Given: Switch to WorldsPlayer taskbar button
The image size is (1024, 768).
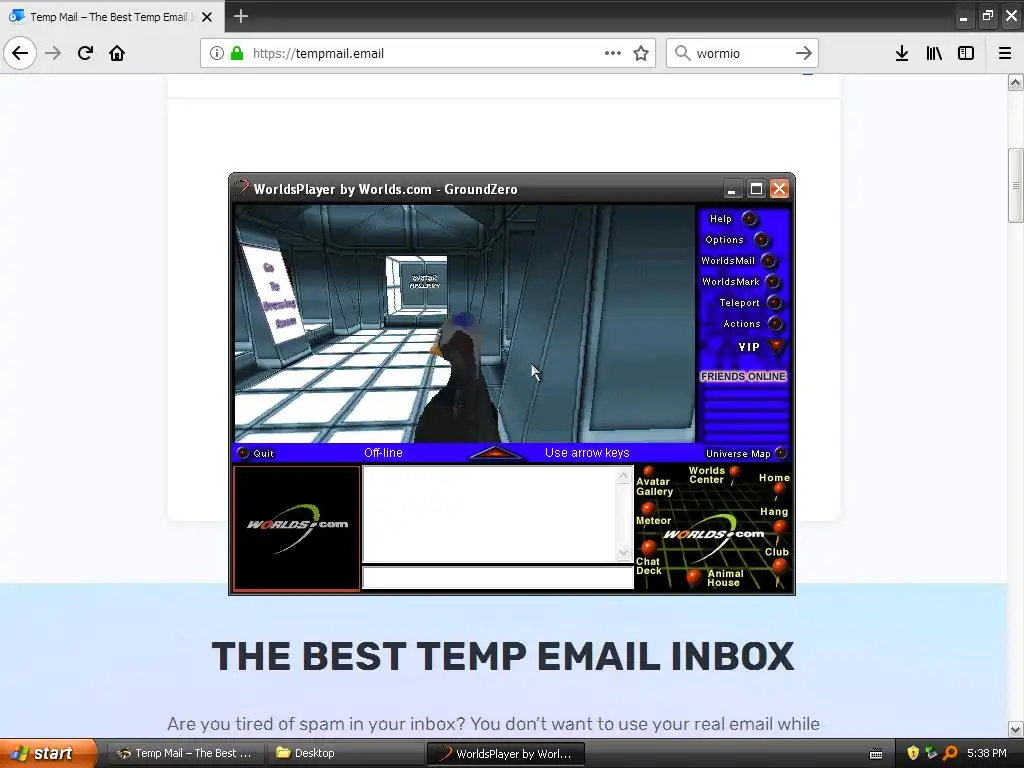Looking at the screenshot, I should [505, 753].
